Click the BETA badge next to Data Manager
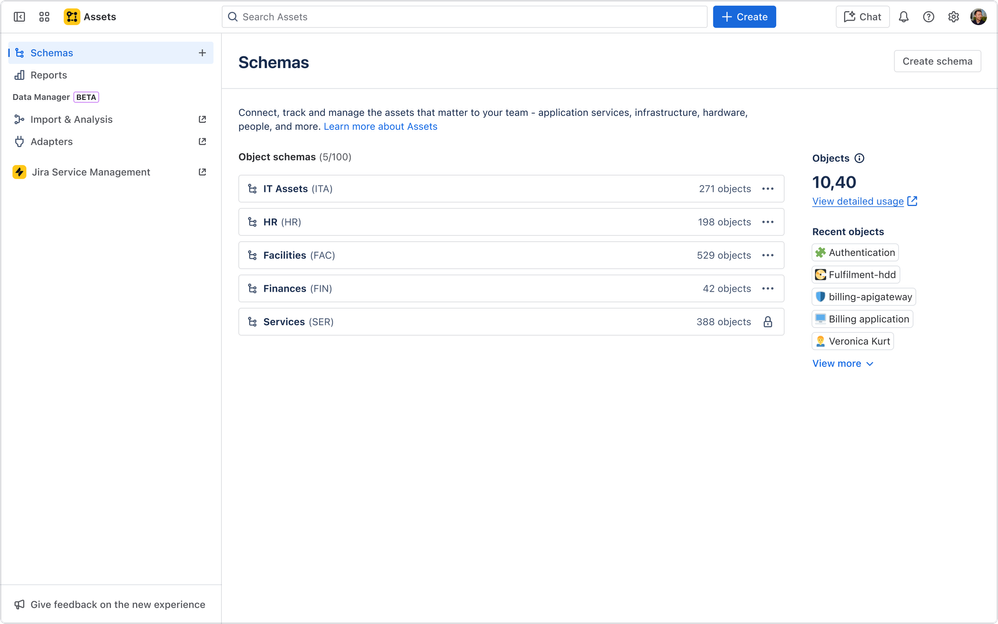Viewport: 998px width, 624px height. 86,97
